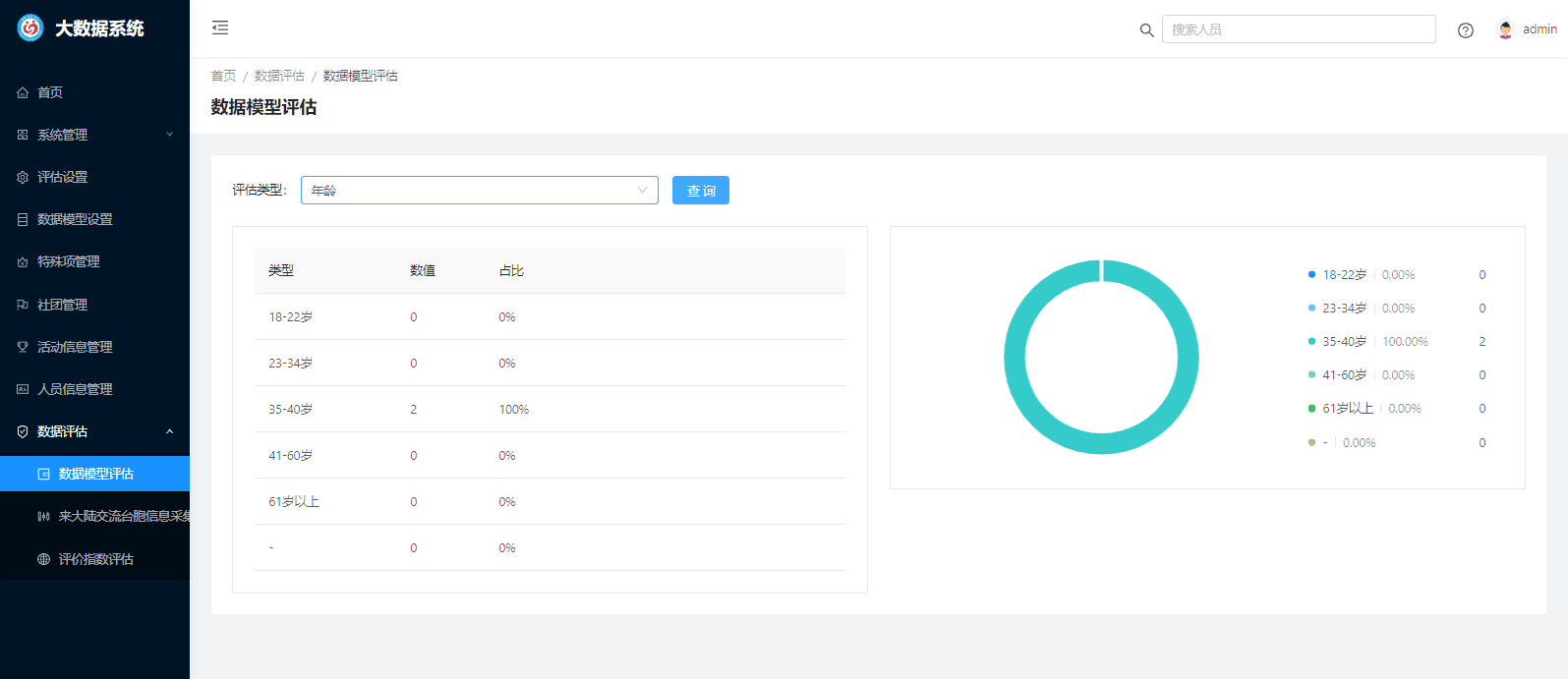Select 人员信息管理 in the sidebar

(x=75, y=389)
